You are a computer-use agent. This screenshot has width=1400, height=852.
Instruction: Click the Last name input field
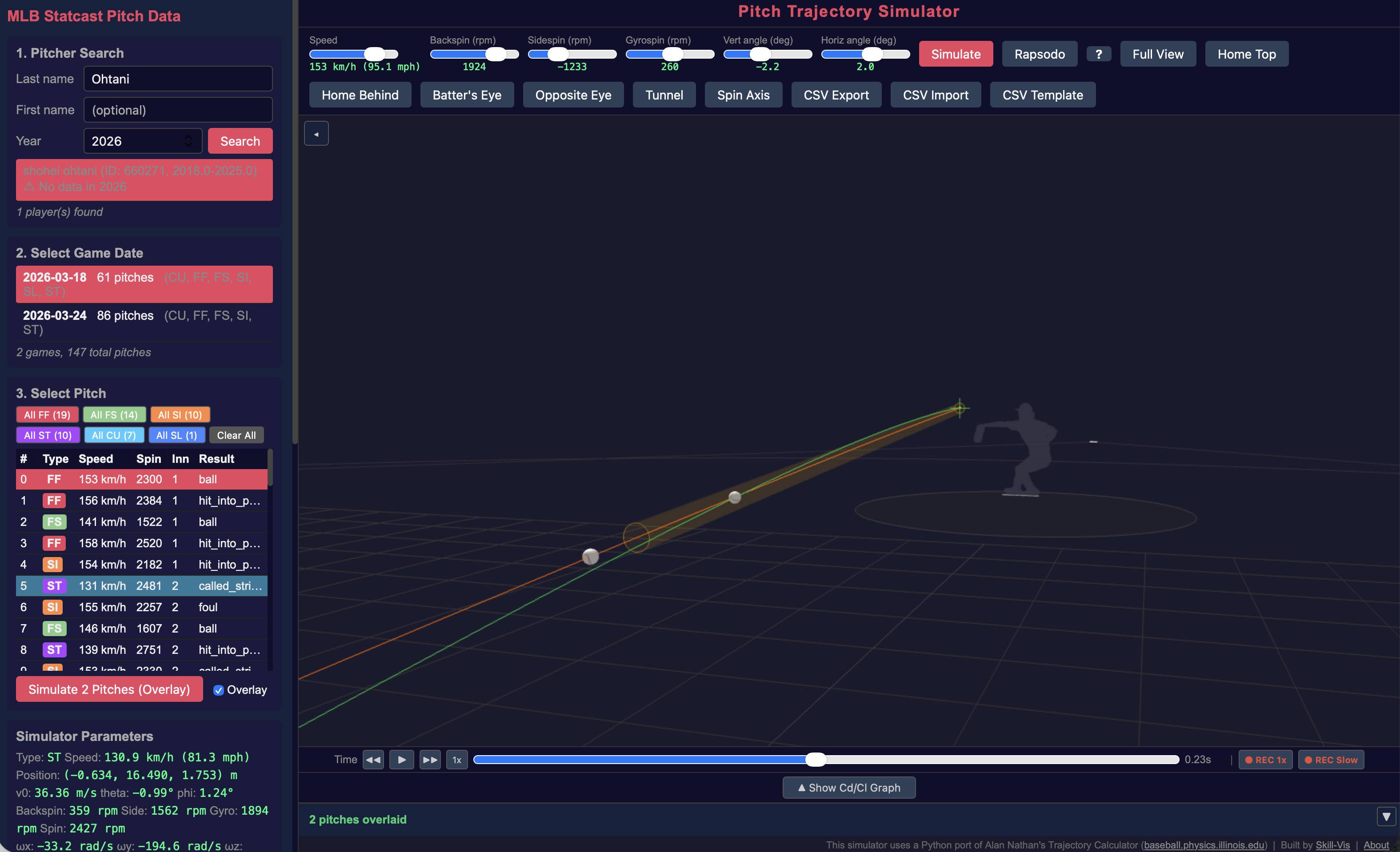coord(178,78)
